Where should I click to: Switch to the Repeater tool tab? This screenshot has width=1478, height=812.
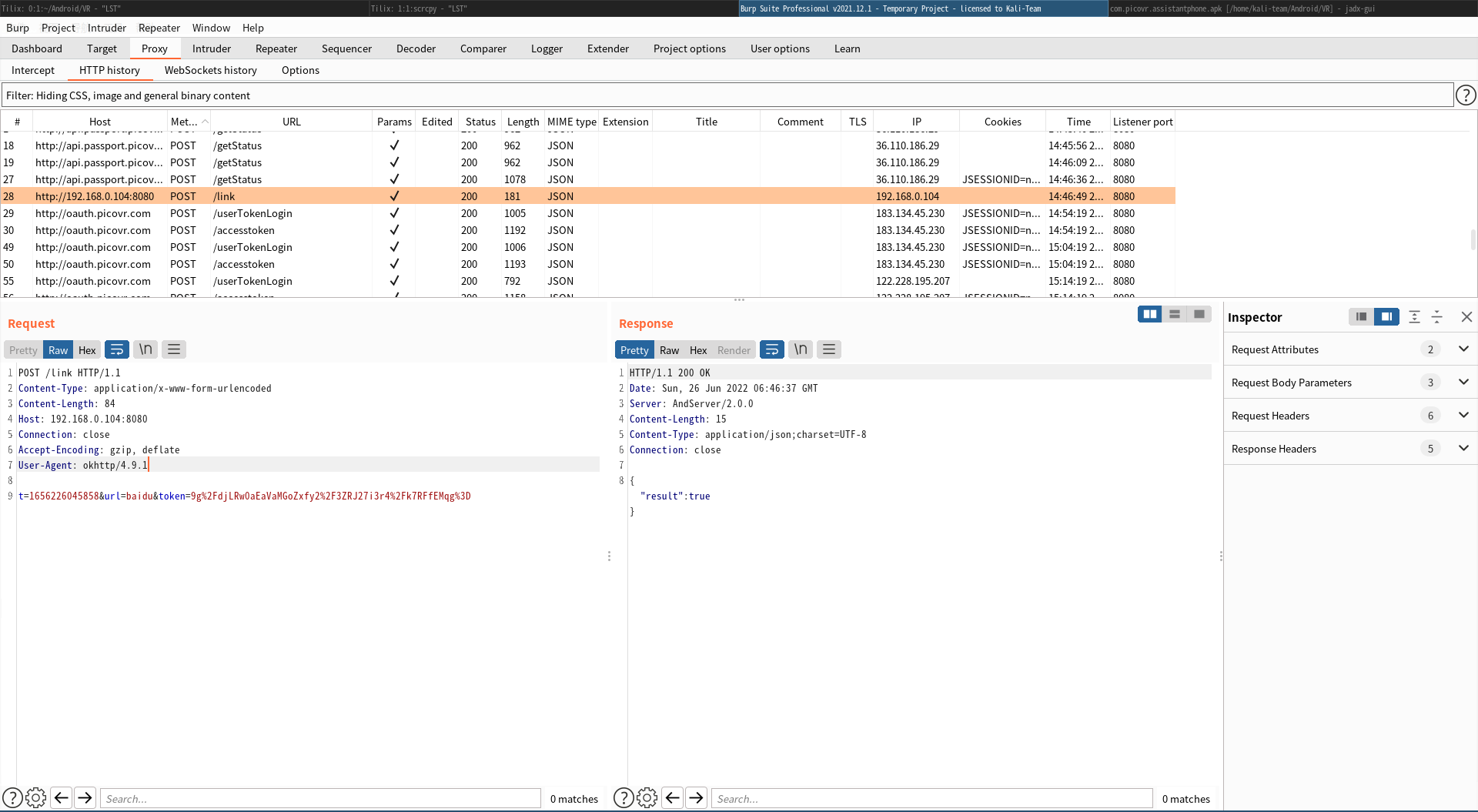pos(276,48)
